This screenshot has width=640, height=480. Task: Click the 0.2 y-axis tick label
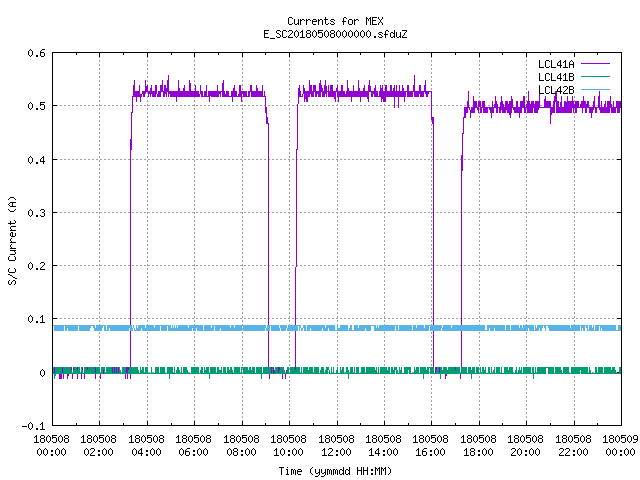(x=36, y=266)
